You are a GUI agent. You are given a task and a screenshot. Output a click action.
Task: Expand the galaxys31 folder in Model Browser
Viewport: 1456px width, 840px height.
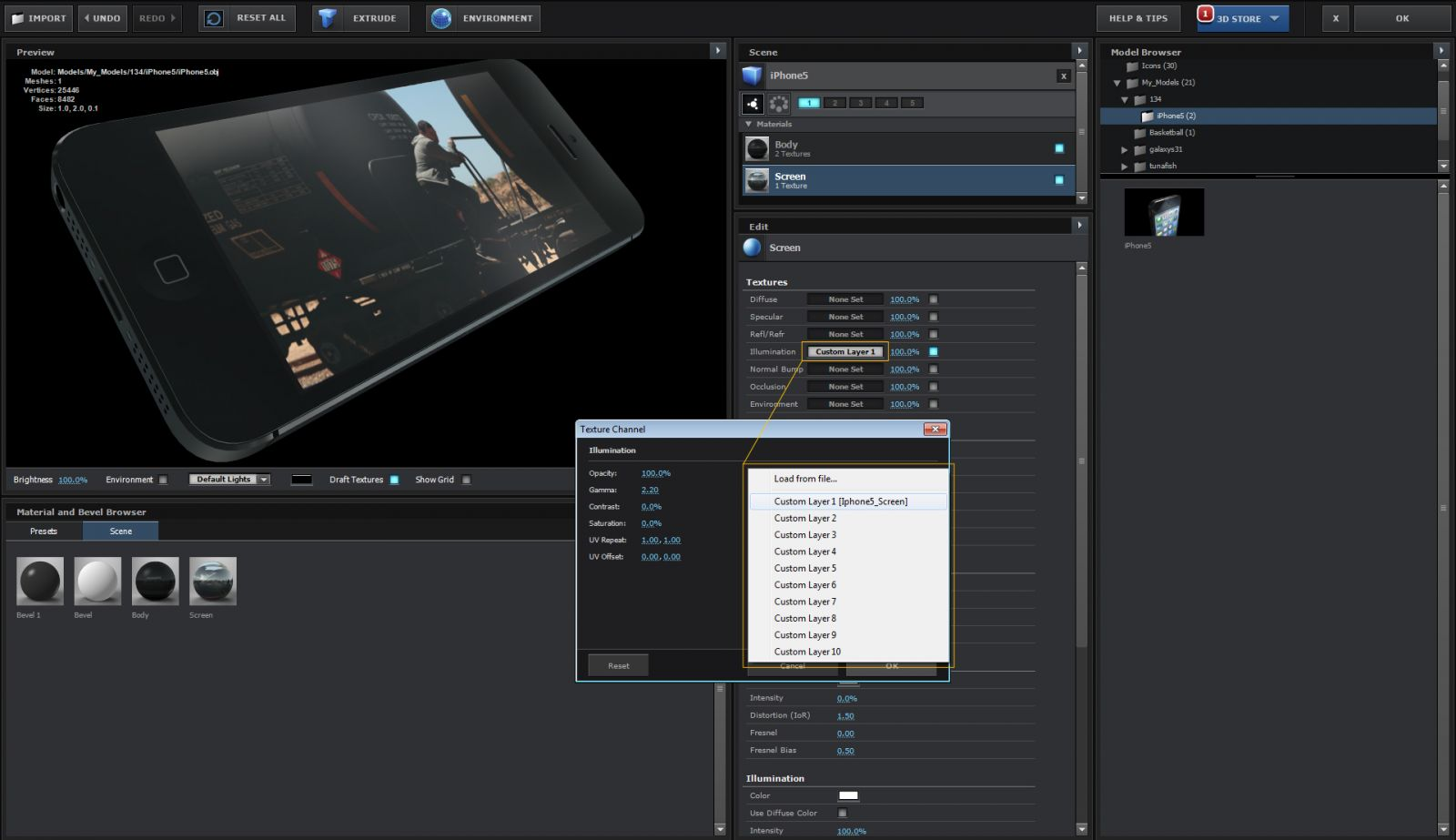(x=1125, y=149)
